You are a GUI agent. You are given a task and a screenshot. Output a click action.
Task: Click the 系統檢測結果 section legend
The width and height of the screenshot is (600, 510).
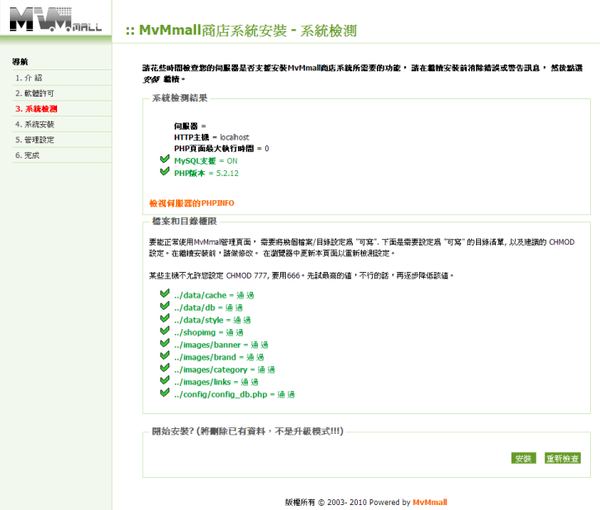coord(180,98)
